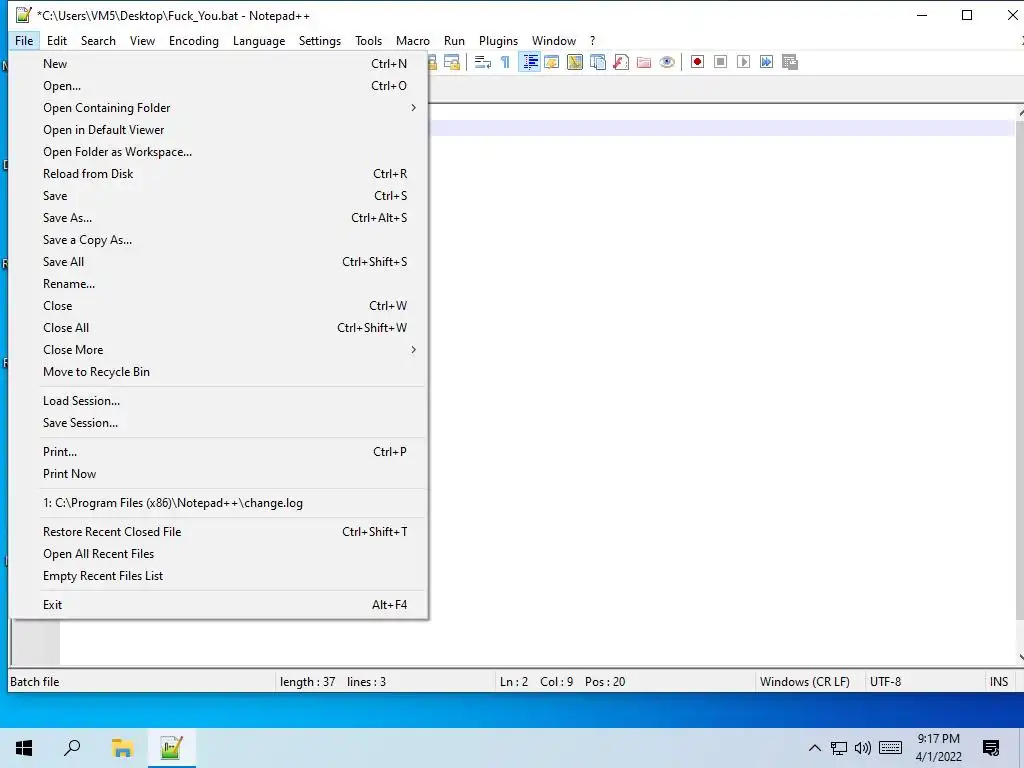This screenshot has height=768, width=1024.
Task: Select Close All menu entry
Action: [x=219, y=328]
